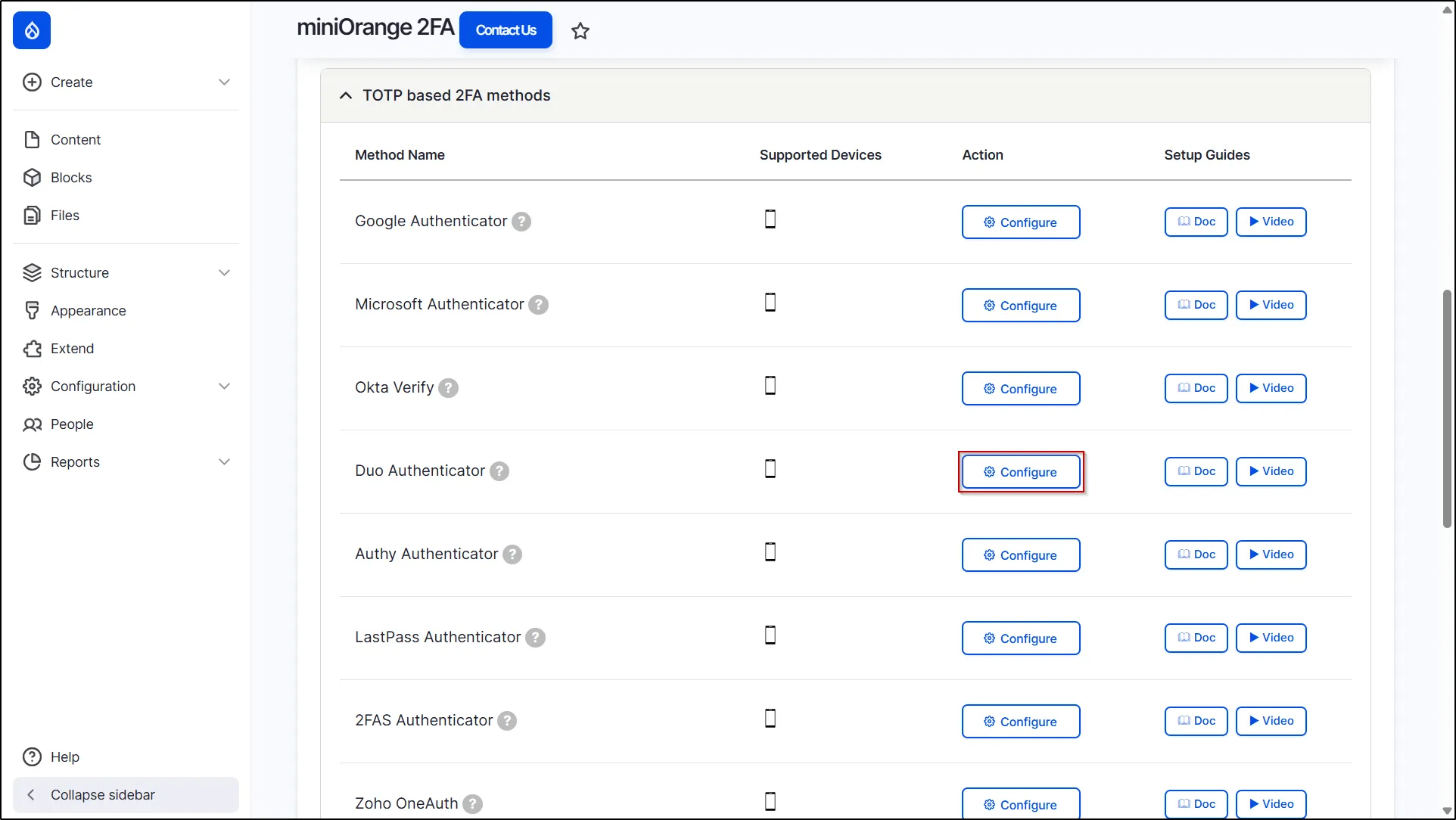The image size is (1456, 820).
Task: Open the Doc guide for 2FAS Authenticator
Action: (1196, 722)
